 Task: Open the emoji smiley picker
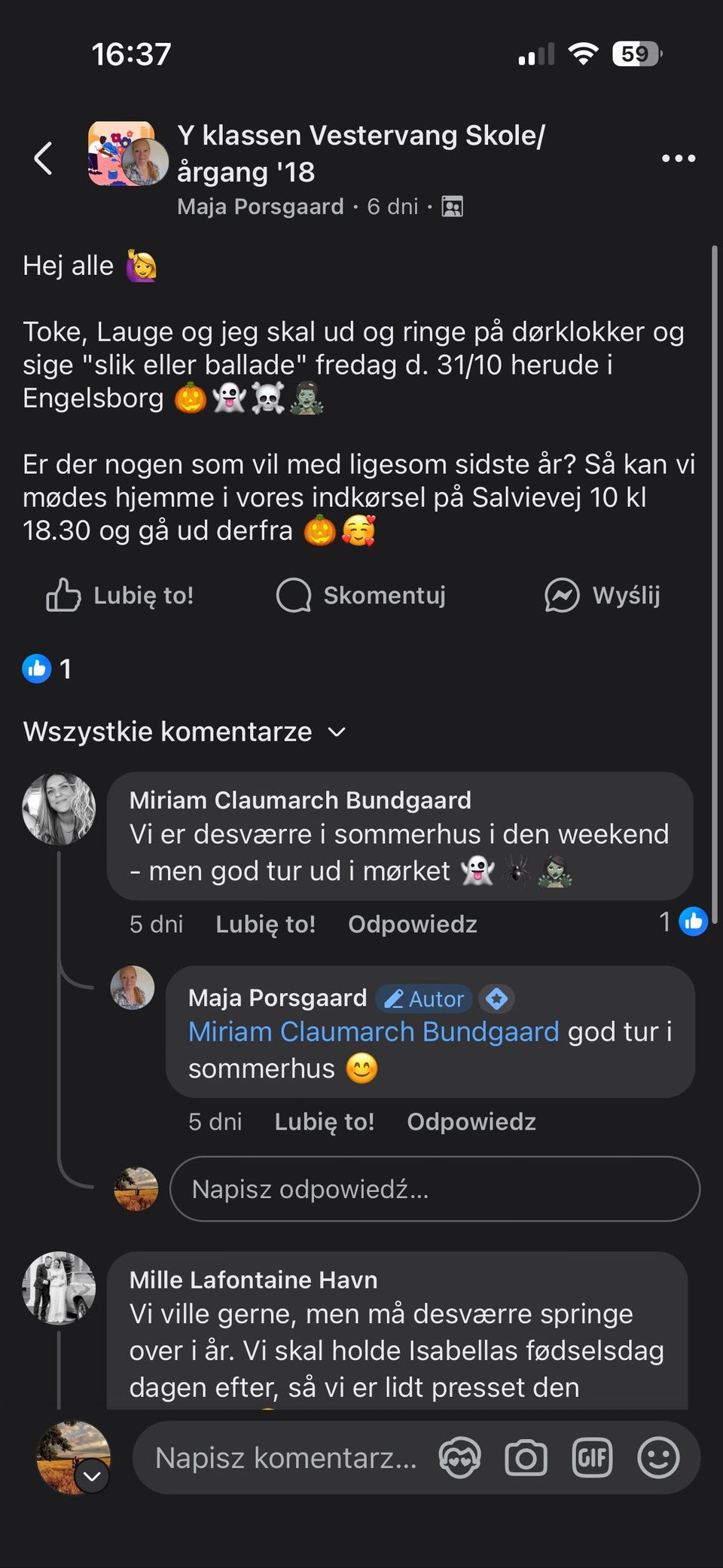tap(658, 1458)
